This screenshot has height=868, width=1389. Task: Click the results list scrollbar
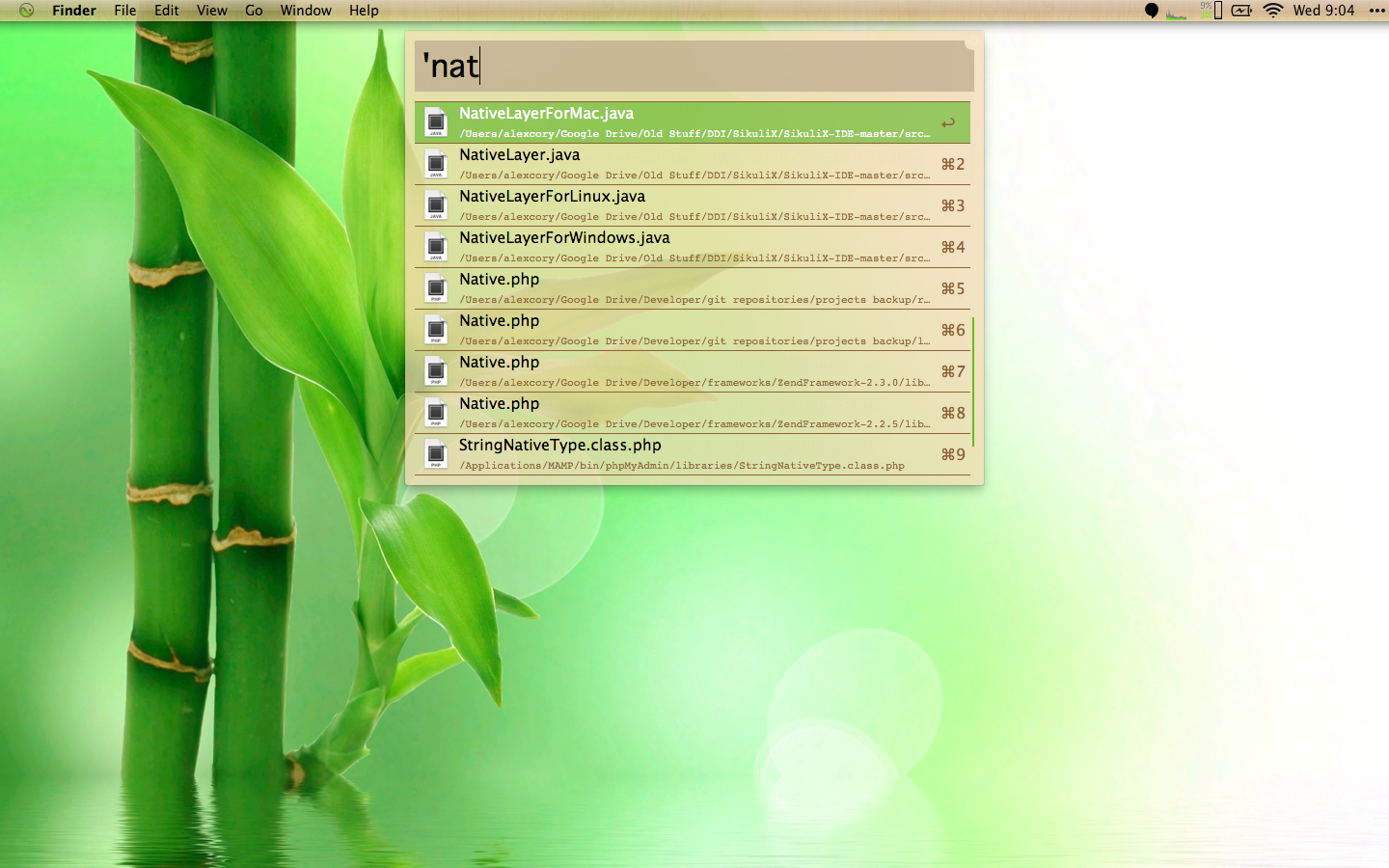tap(972, 381)
